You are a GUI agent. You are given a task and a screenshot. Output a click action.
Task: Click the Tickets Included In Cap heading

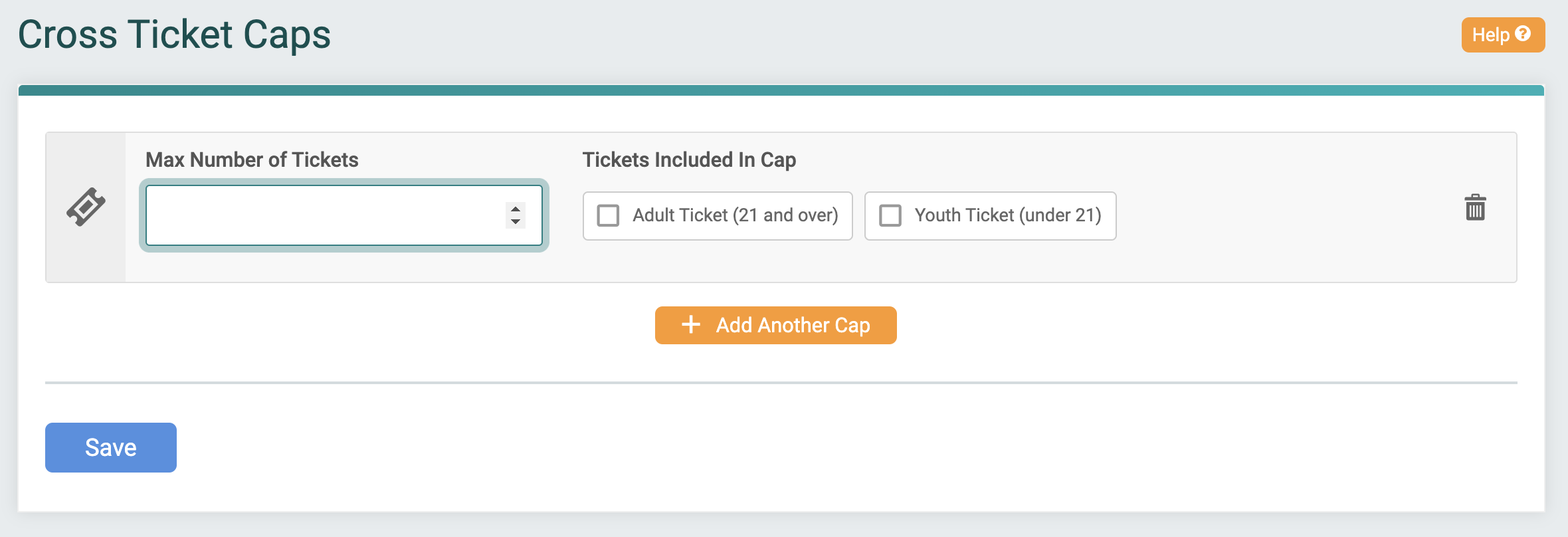[689, 160]
